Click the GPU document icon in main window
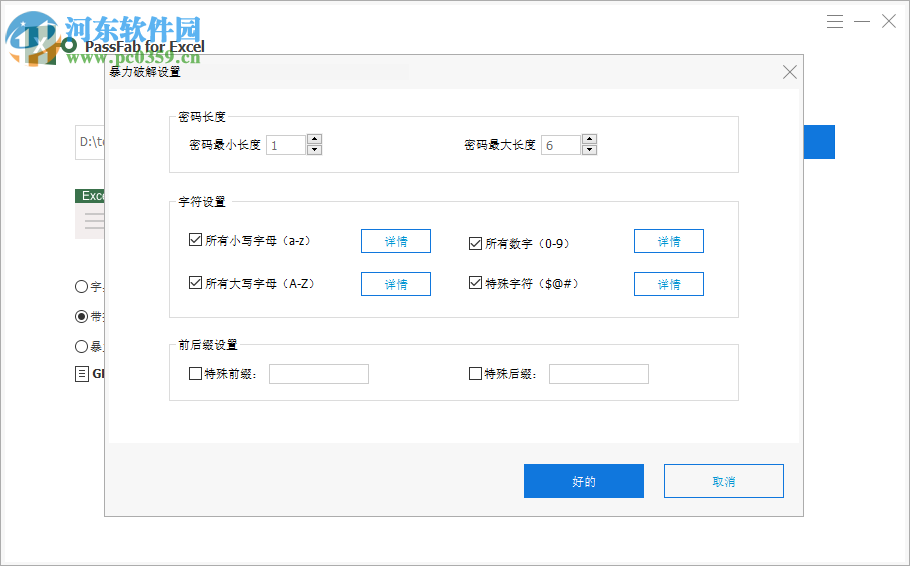 (x=82, y=374)
